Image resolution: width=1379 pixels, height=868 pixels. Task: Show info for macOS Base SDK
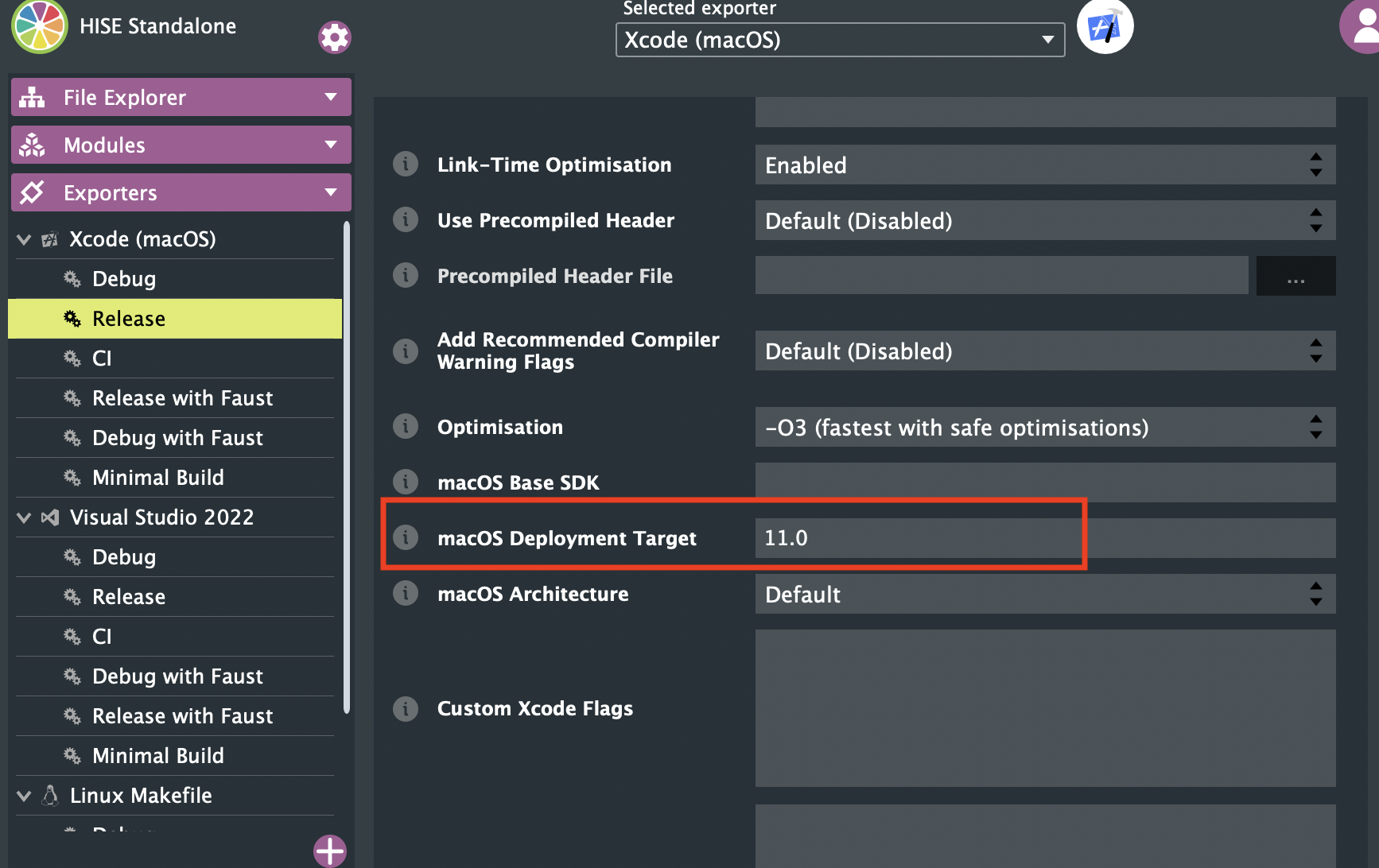coord(406,482)
